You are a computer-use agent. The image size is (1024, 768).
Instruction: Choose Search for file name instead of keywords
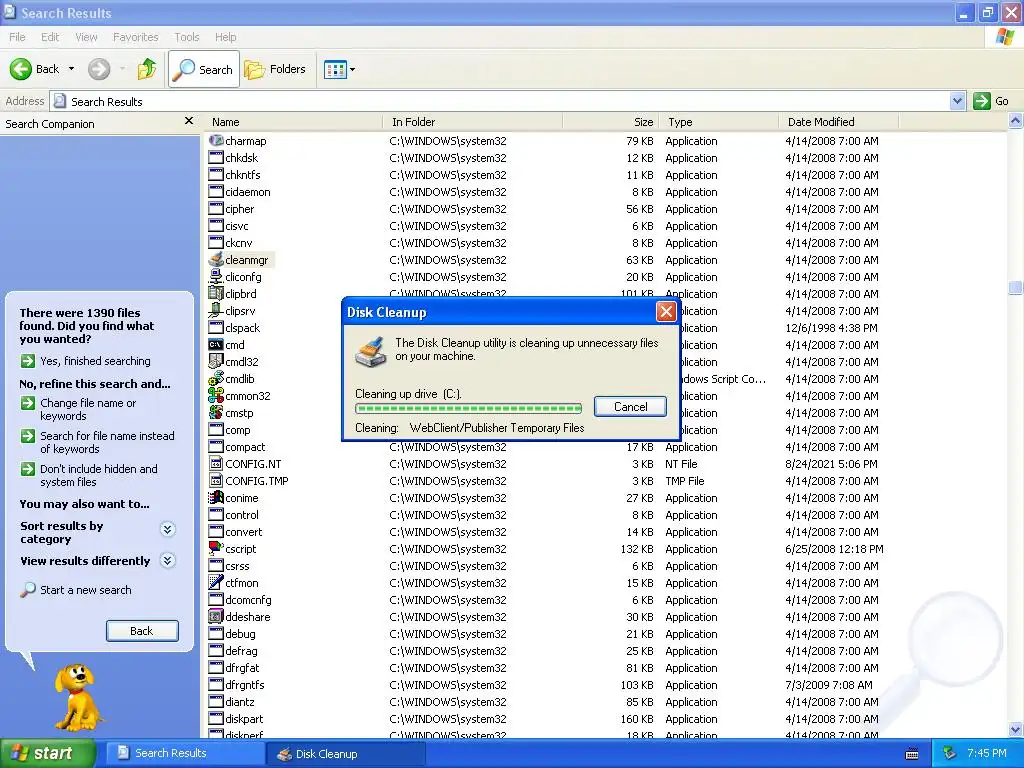(97, 442)
